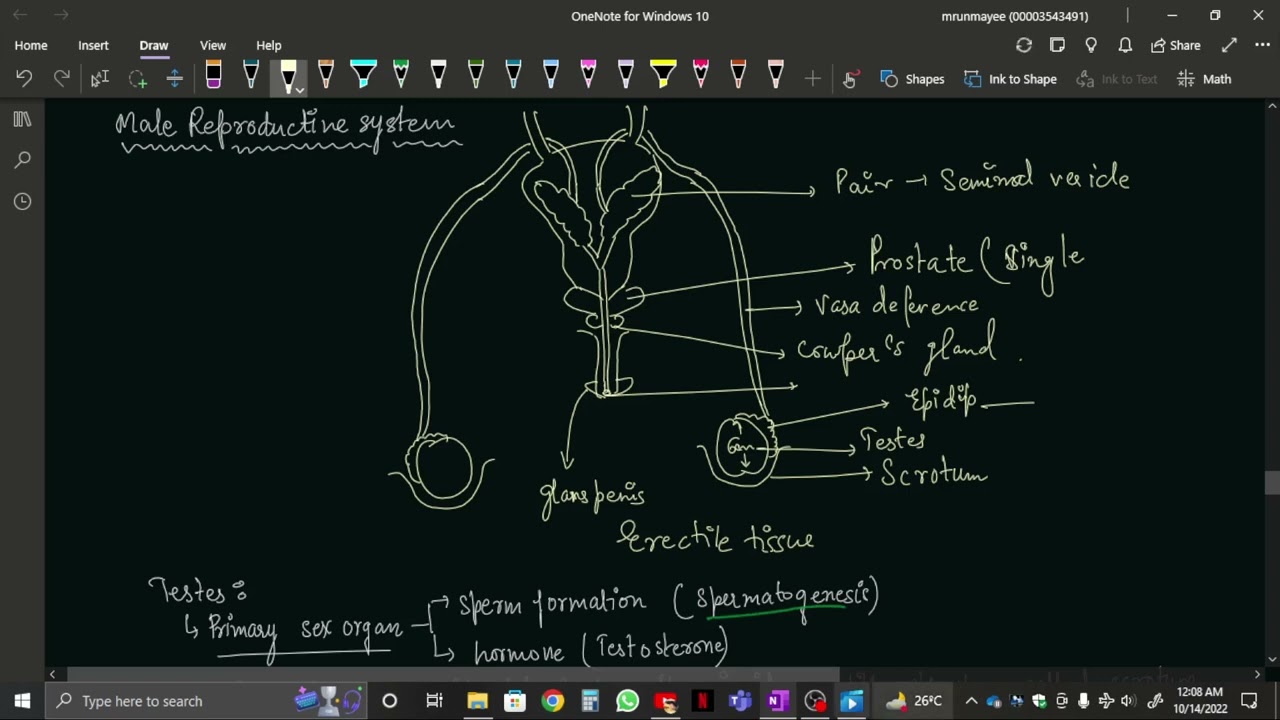Open the Search sidebar icon

point(22,160)
